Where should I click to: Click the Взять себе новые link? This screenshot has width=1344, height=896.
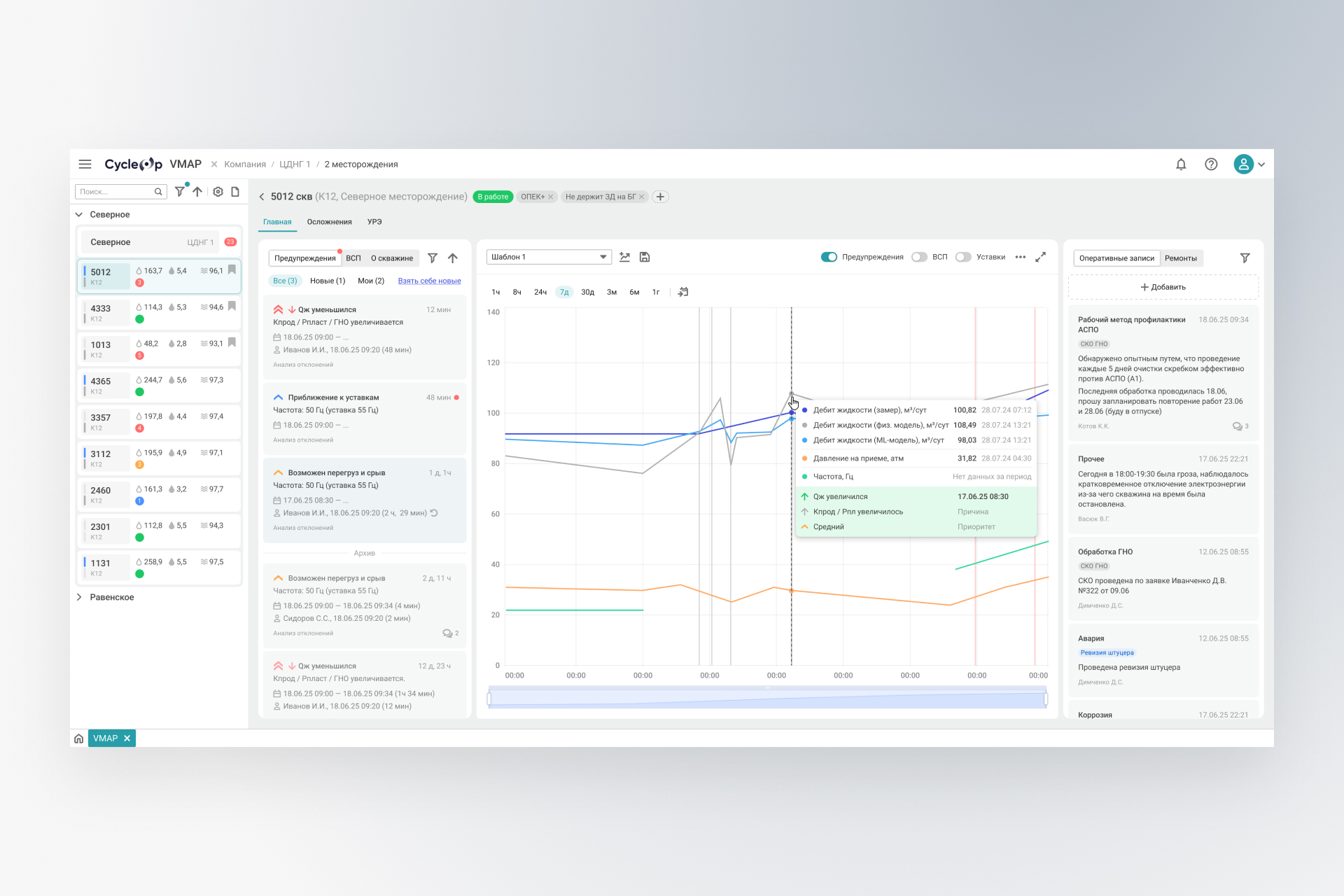tap(429, 281)
